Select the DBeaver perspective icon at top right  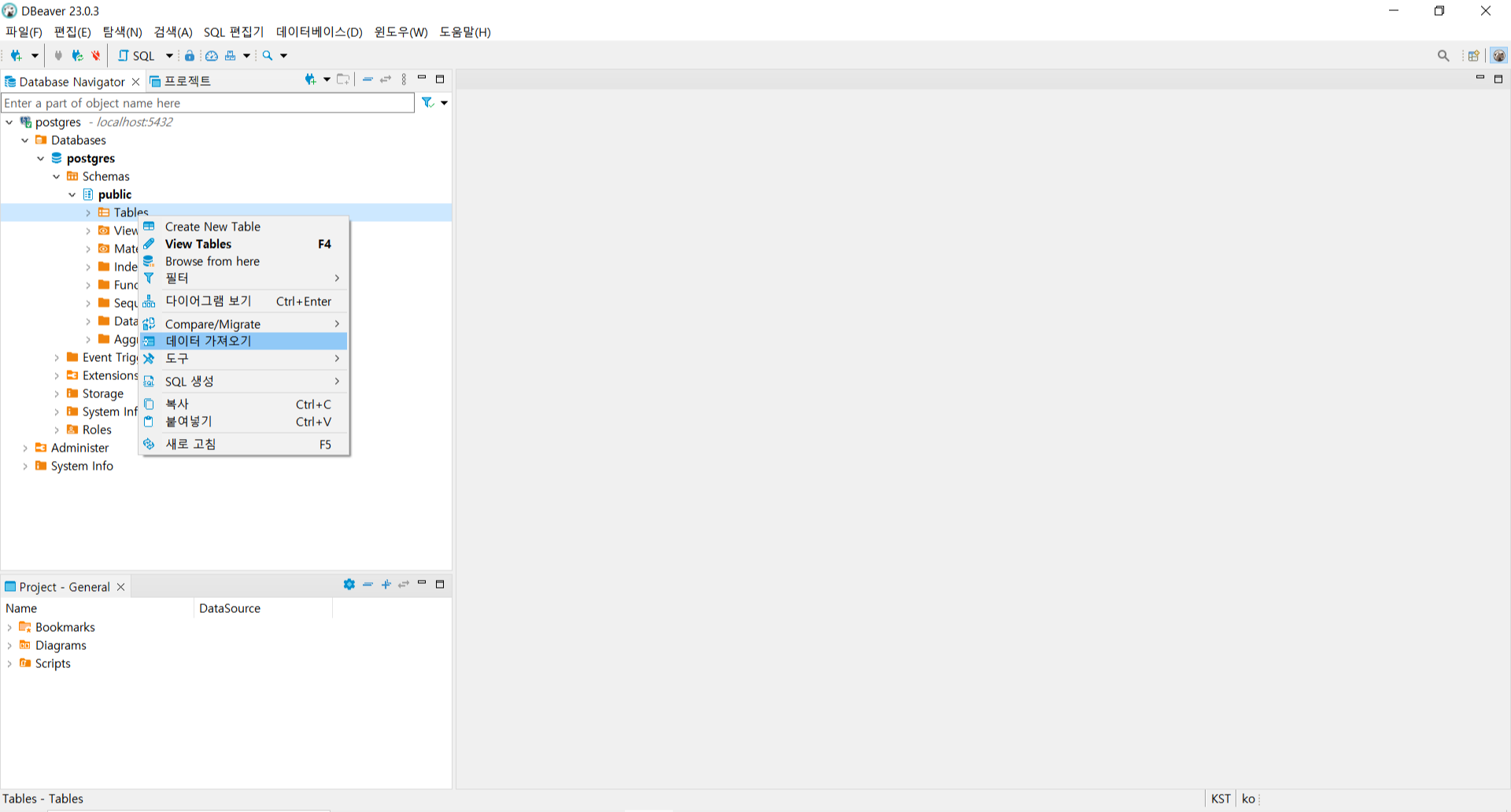pos(1499,56)
